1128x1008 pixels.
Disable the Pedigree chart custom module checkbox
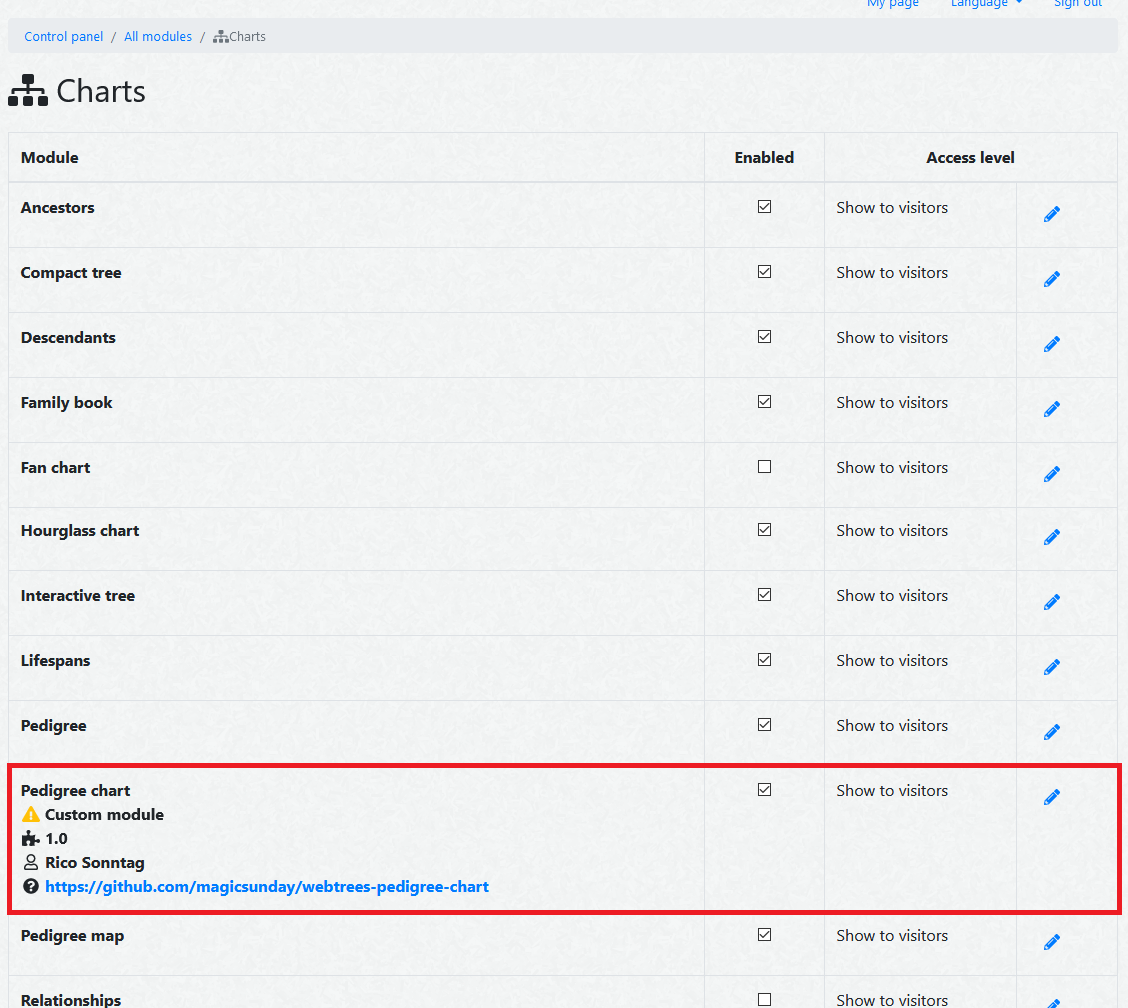pyautogui.click(x=765, y=789)
